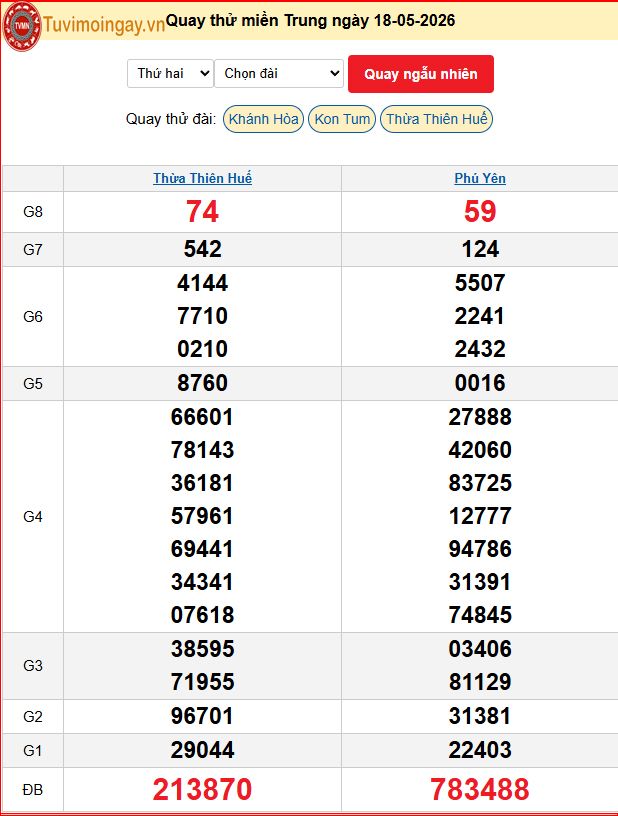Open the 'Thứ hai' weekday dropdown
This screenshot has width=618, height=816.
(x=170, y=73)
